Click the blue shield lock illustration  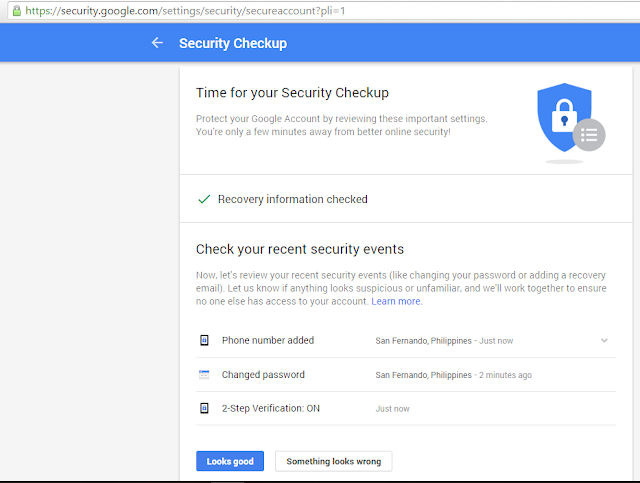click(x=564, y=117)
